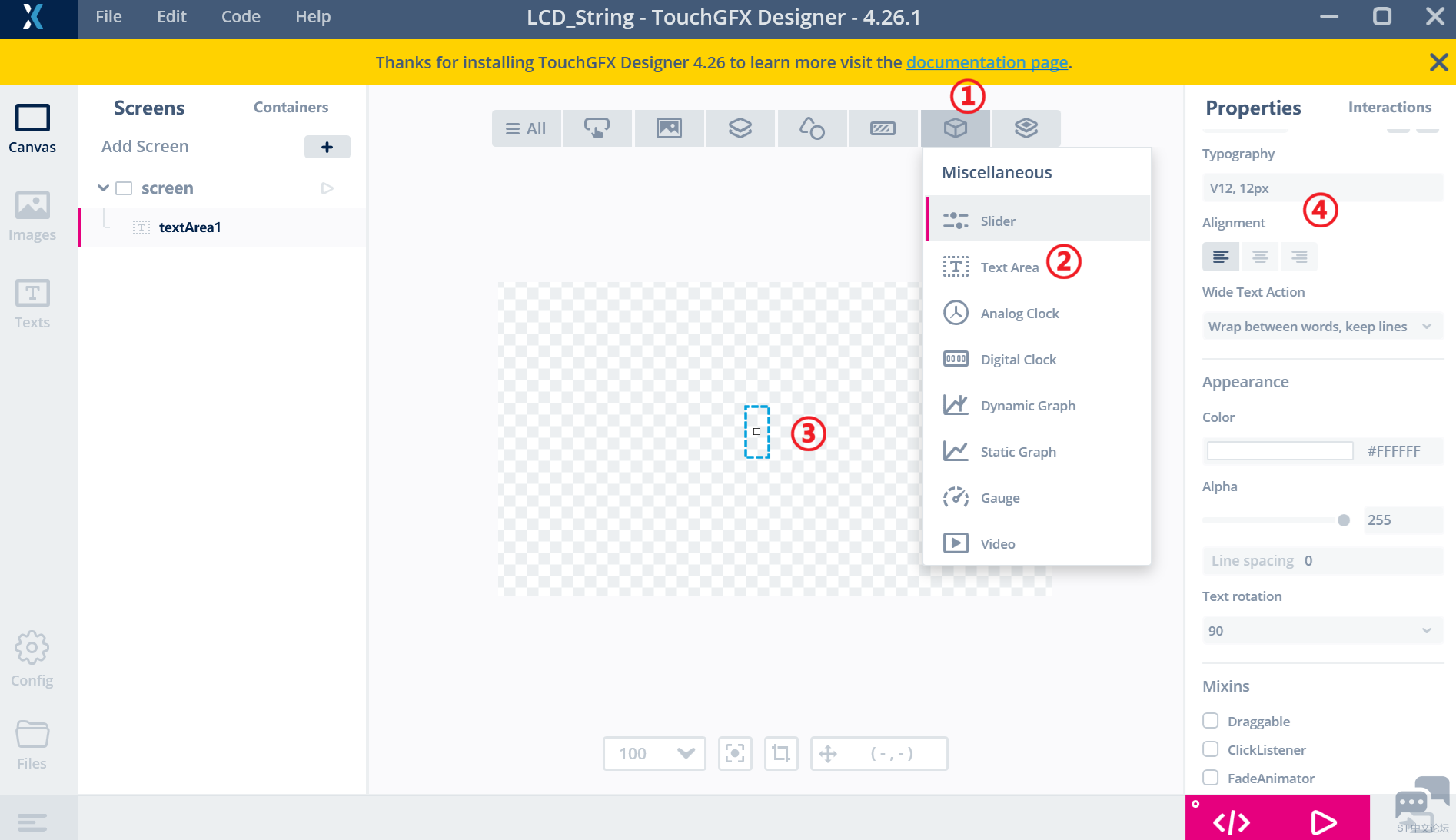1456x840 pixels.
Task: Open the Canvas view in sidebar
Action: 32,129
